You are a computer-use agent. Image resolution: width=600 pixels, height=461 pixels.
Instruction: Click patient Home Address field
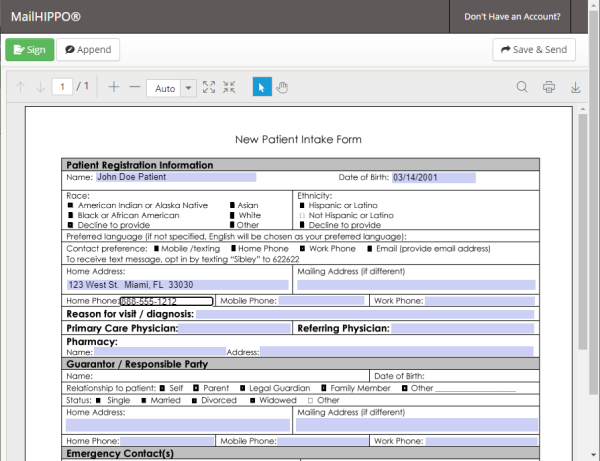tap(178, 285)
